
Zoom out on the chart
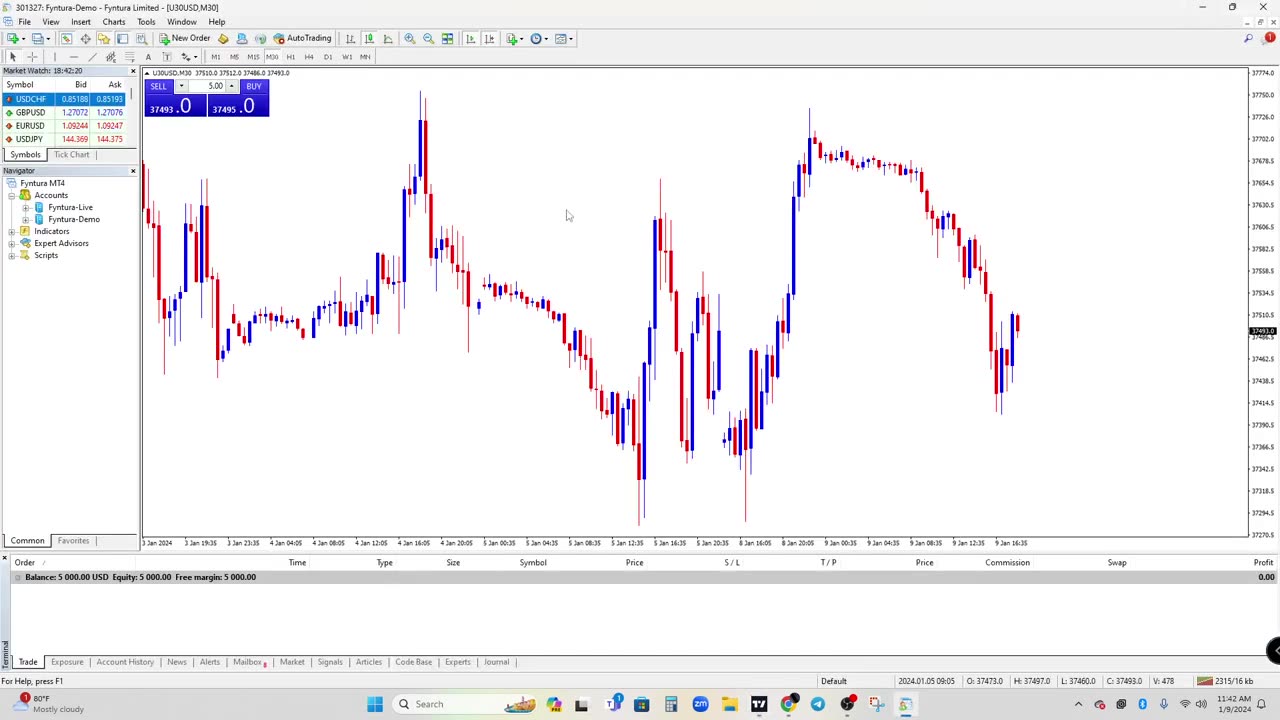[428, 38]
